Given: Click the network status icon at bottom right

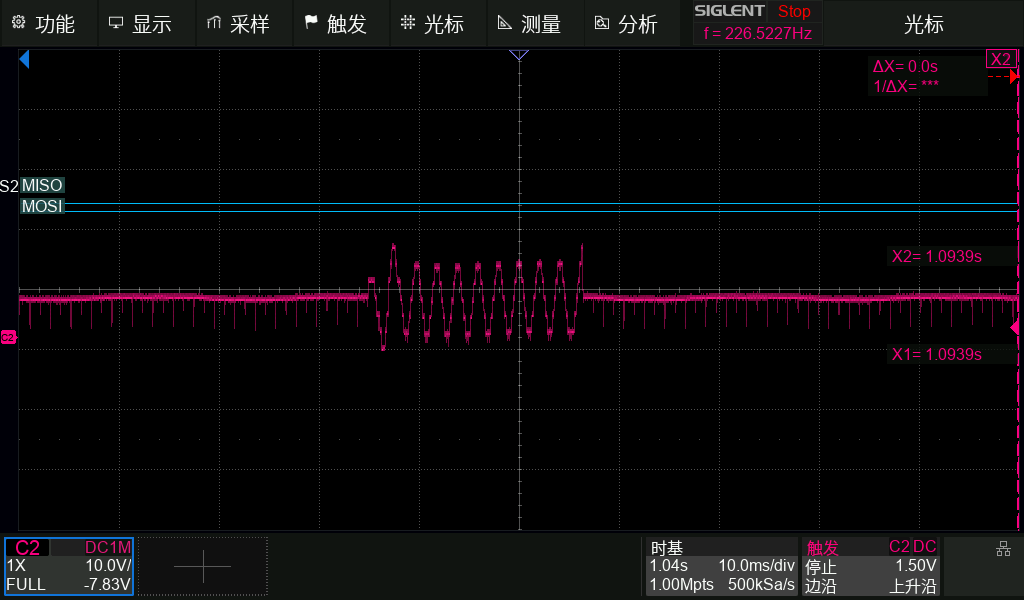Looking at the screenshot, I should (1003, 549).
